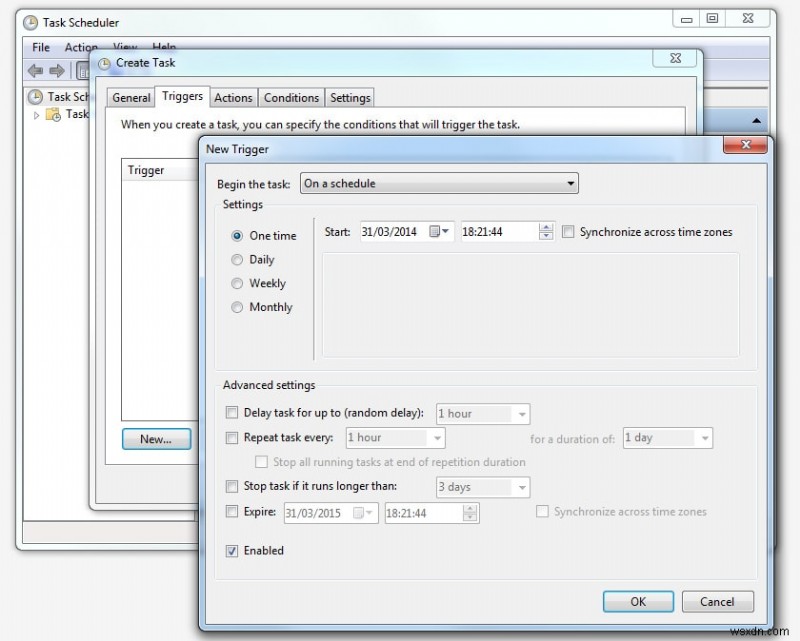Select the Triggers tab
This screenshot has width=800, height=641.
[182, 96]
